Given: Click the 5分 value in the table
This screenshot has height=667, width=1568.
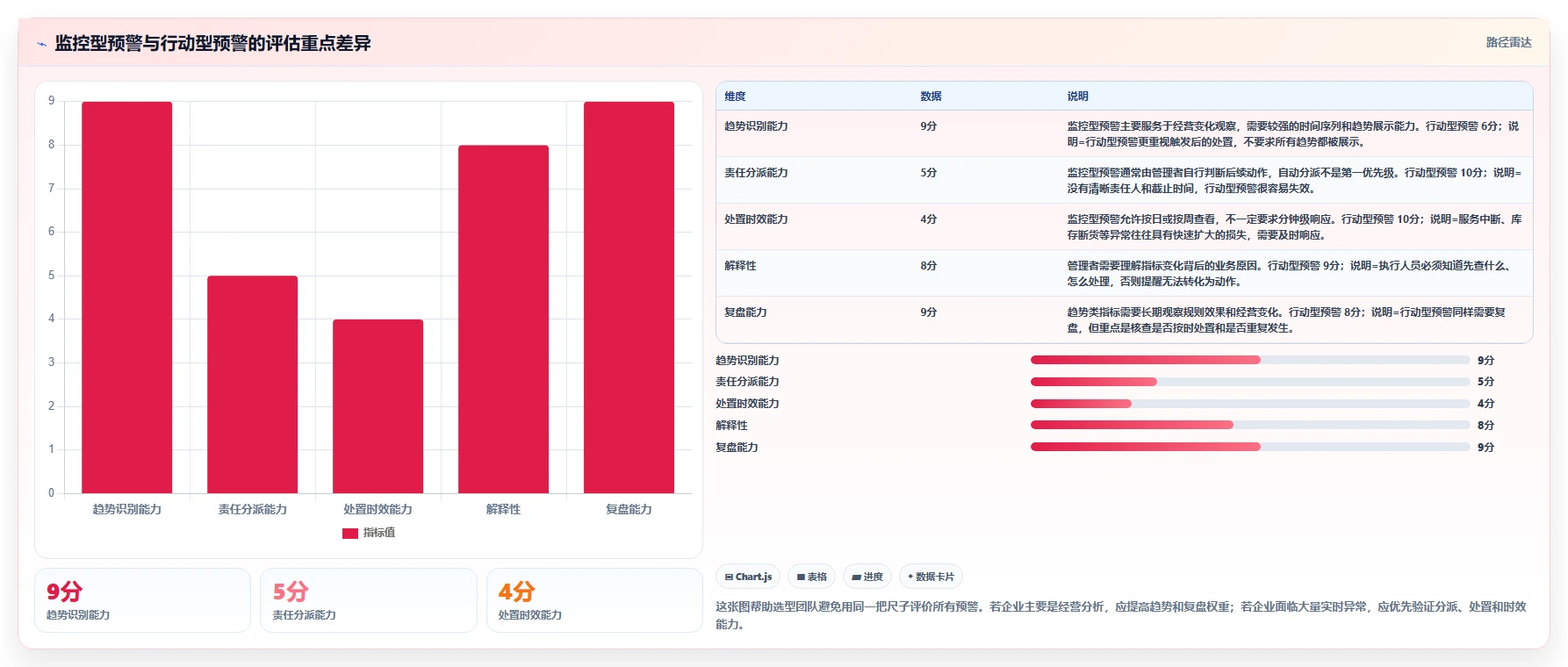Looking at the screenshot, I should click(x=929, y=173).
